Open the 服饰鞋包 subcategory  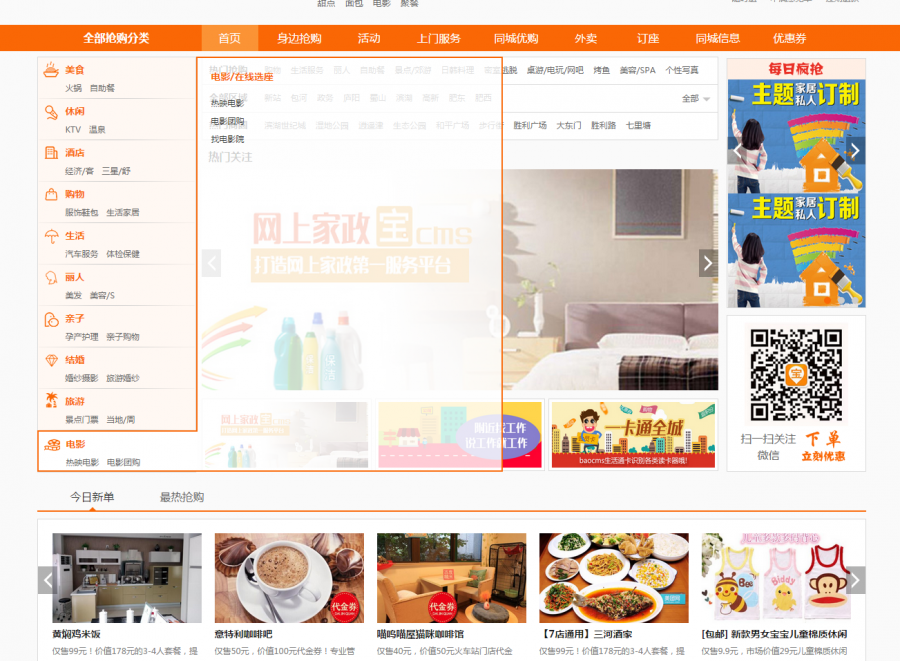(x=82, y=212)
